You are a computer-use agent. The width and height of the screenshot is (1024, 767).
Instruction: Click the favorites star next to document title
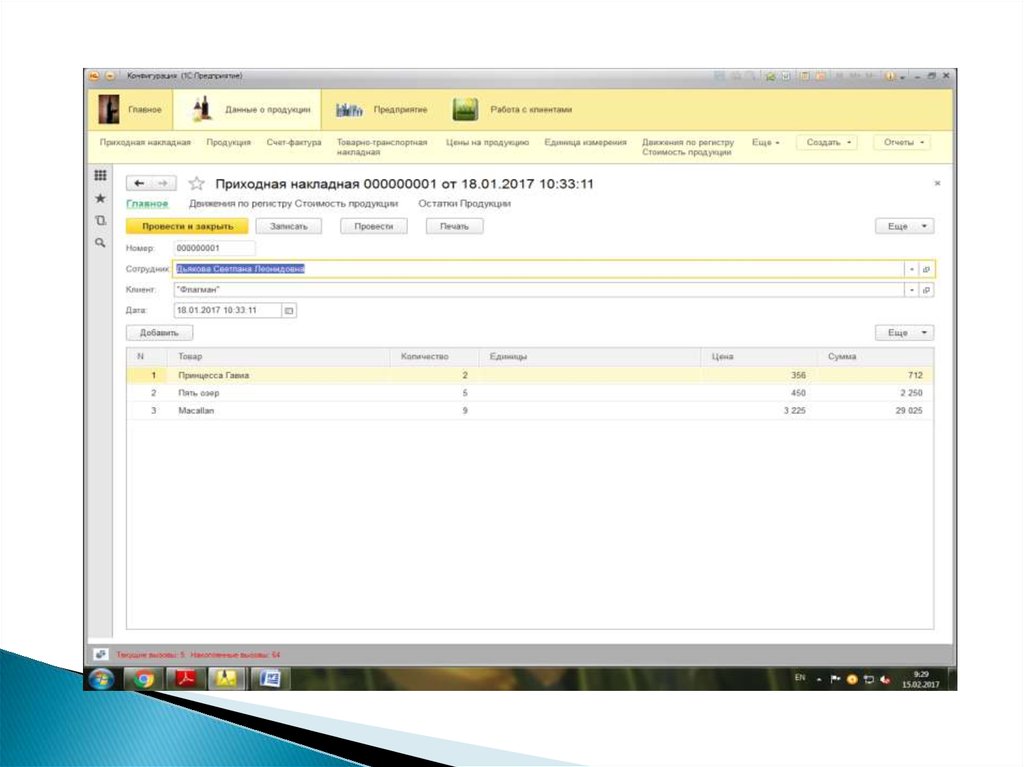coord(197,184)
